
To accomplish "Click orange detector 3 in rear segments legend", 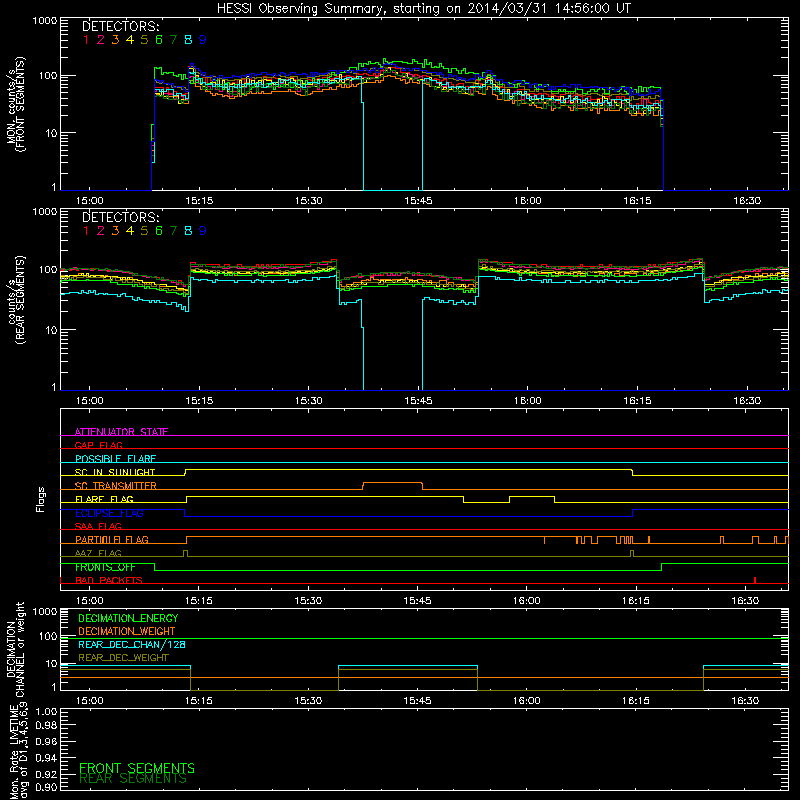I will click(x=115, y=231).
